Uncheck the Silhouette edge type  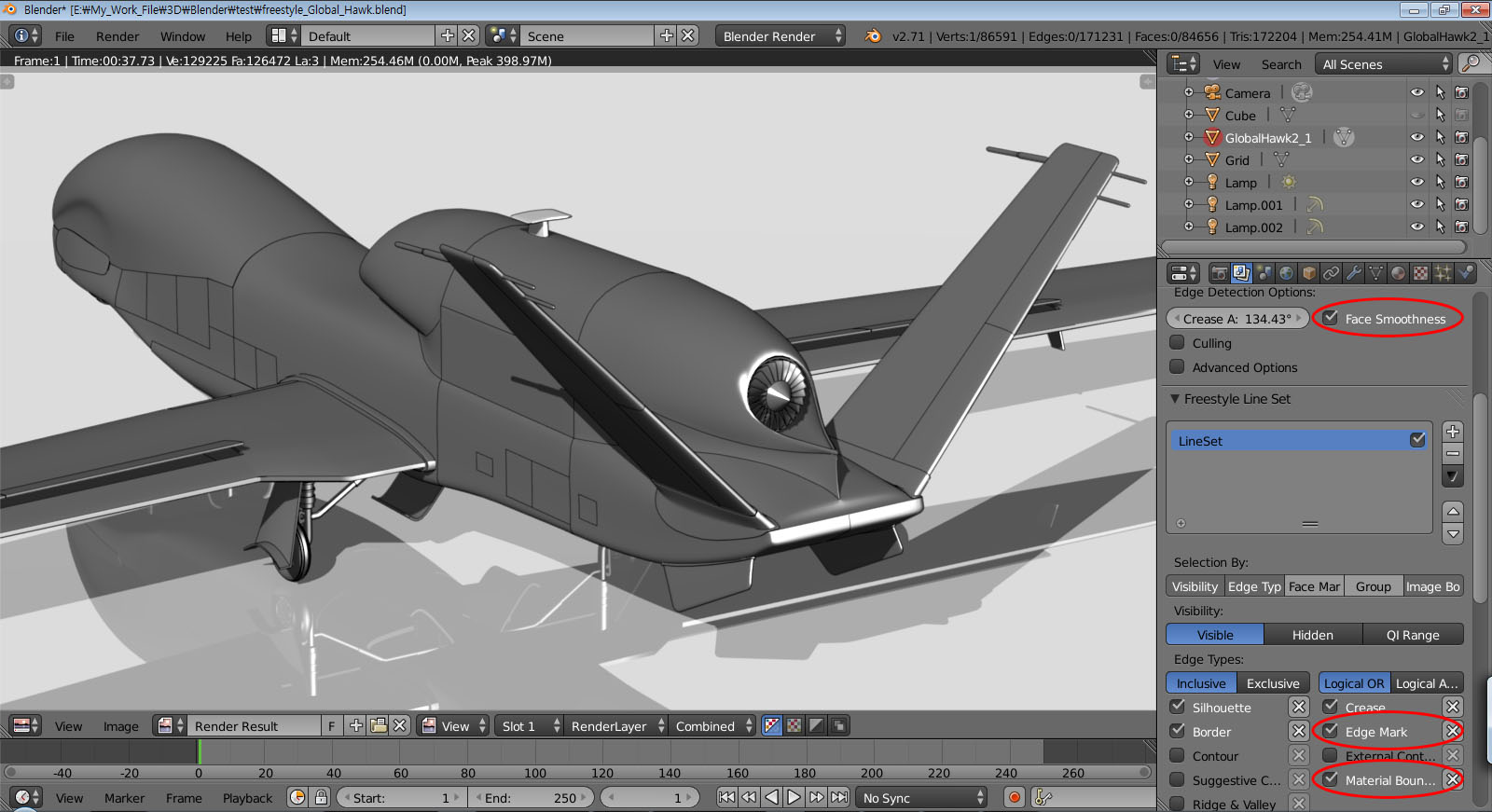click(x=1178, y=707)
